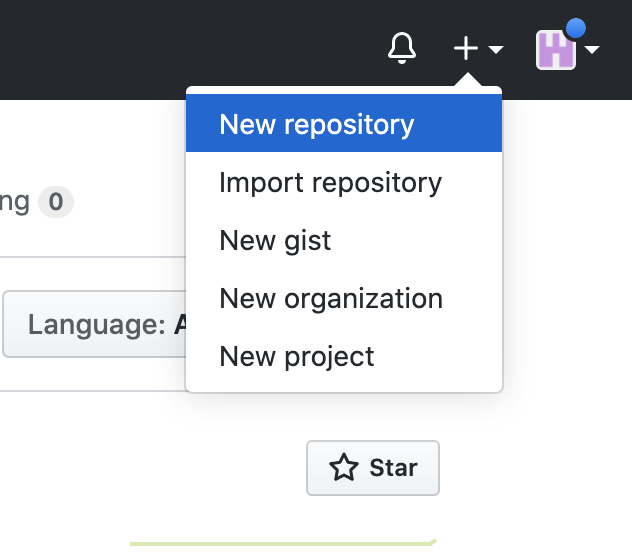Select New project in the menu
The image size is (632, 552).
click(x=297, y=357)
